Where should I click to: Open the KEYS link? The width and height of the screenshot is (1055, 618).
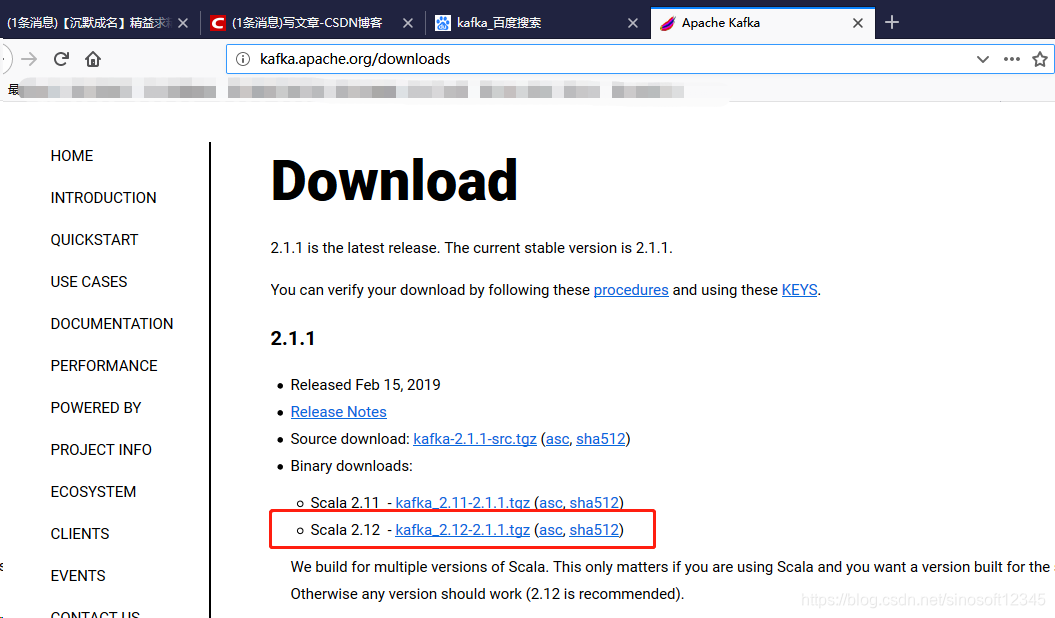tap(799, 290)
